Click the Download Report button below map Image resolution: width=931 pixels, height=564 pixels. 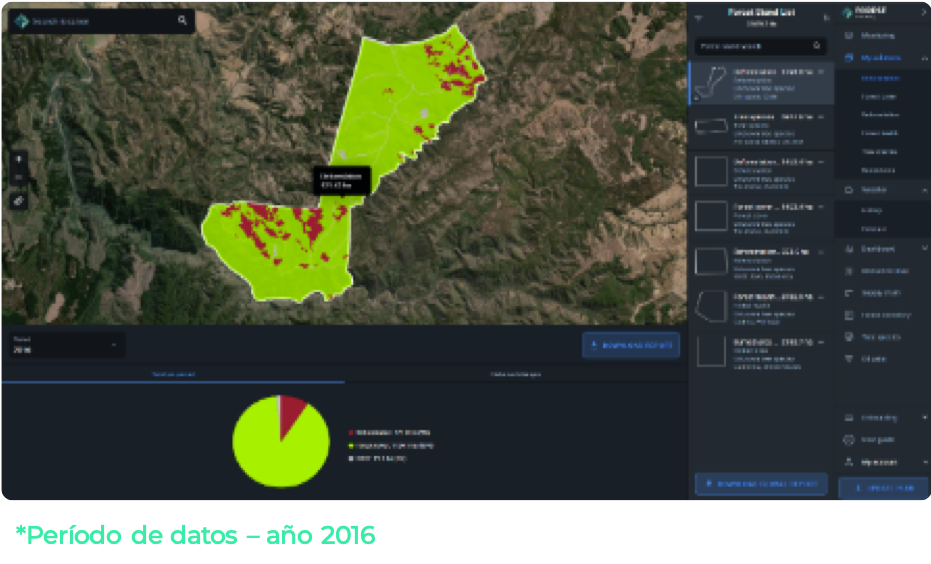point(630,345)
